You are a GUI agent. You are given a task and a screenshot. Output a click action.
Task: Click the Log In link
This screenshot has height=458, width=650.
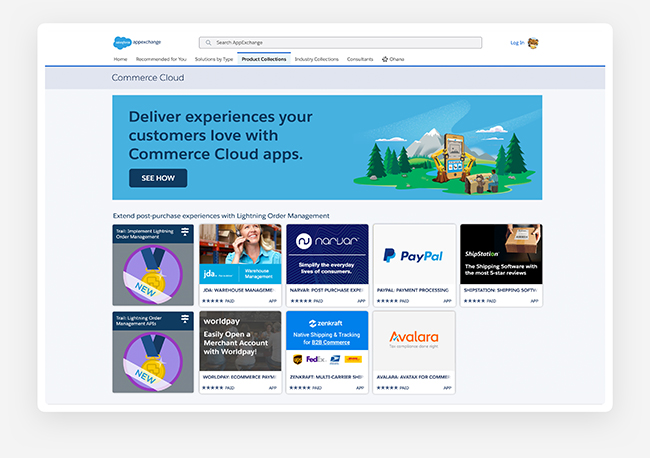coord(516,43)
